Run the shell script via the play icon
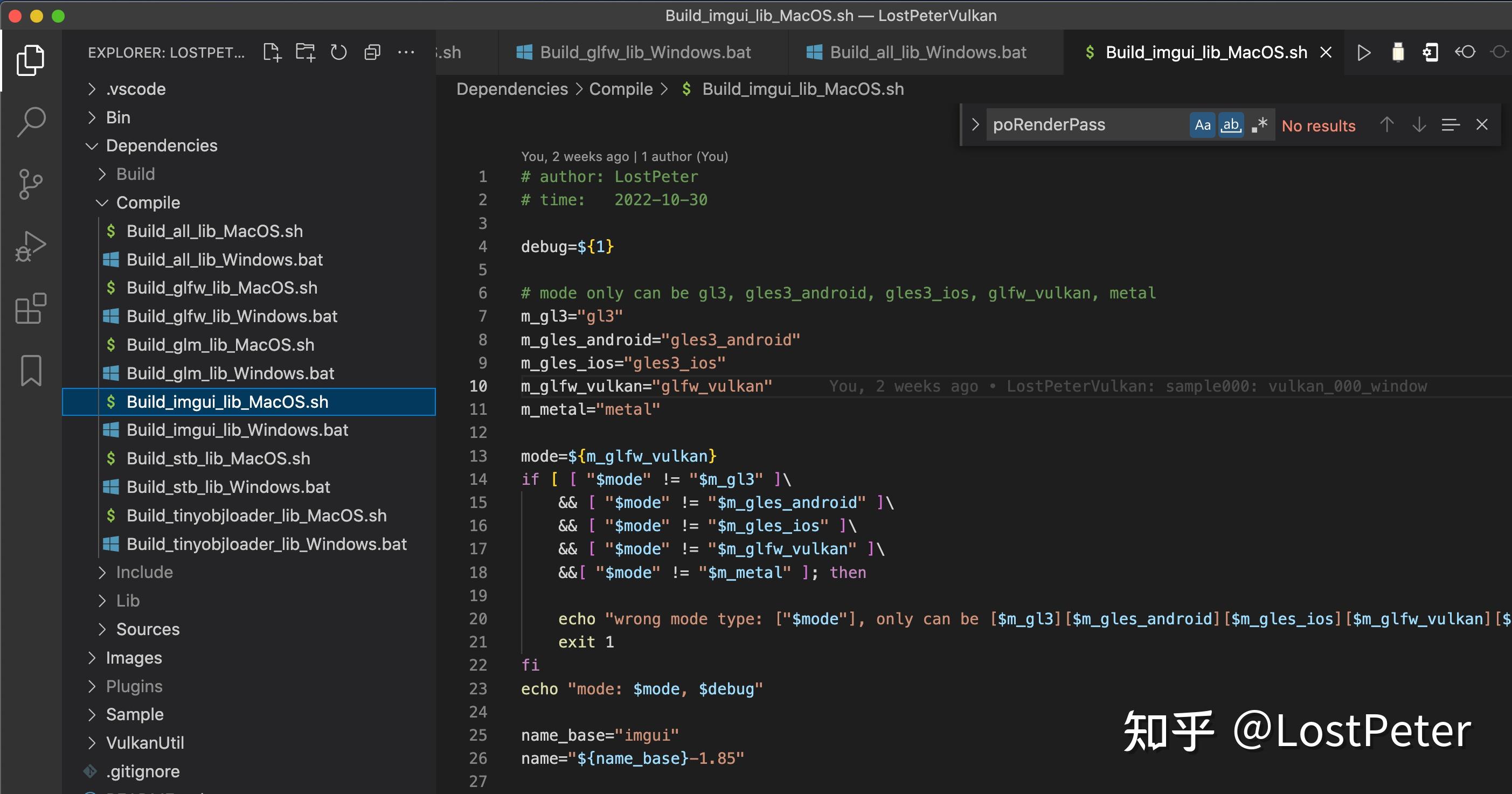The image size is (1512, 794). coord(1364,52)
